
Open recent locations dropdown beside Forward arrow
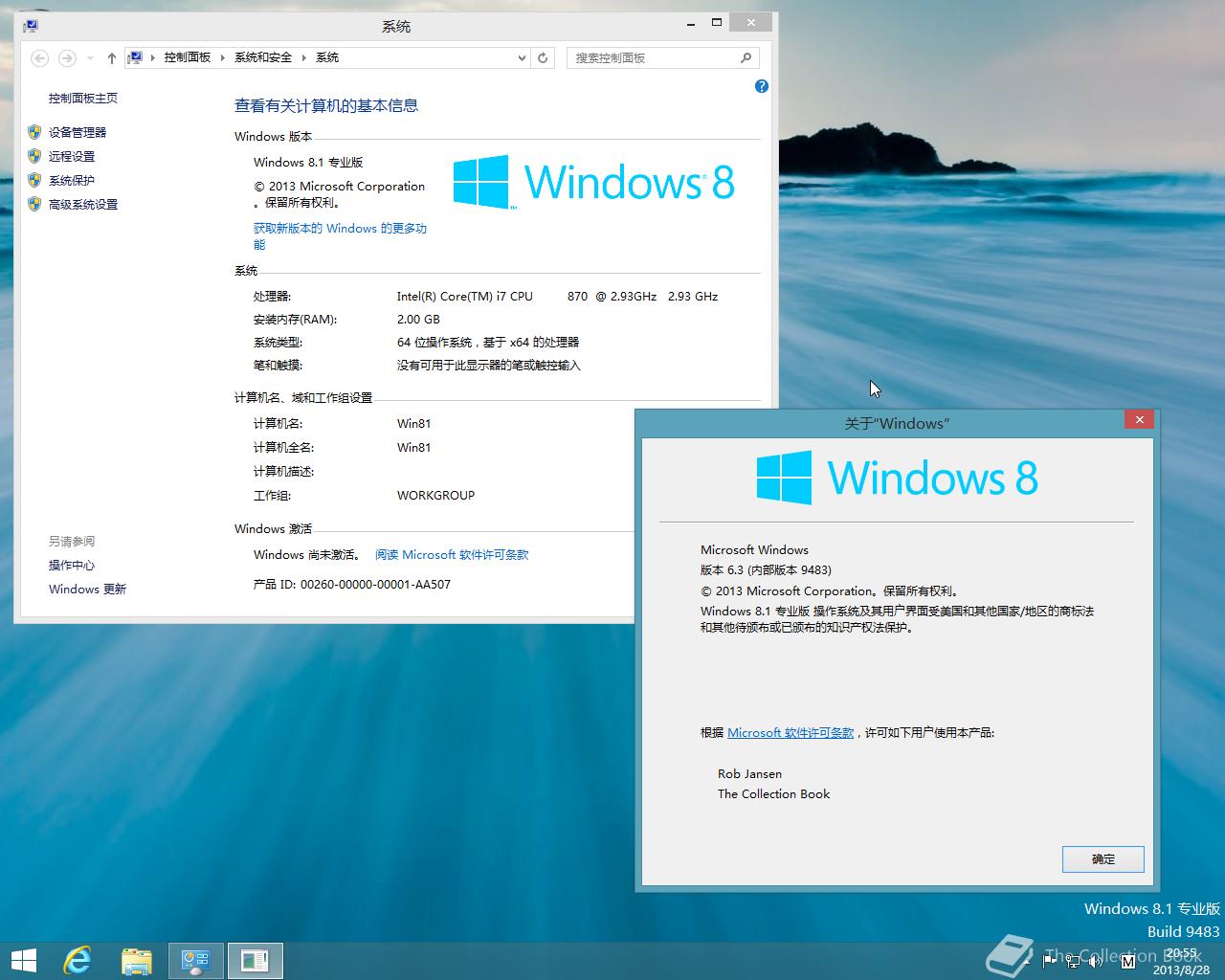point(90,57)
